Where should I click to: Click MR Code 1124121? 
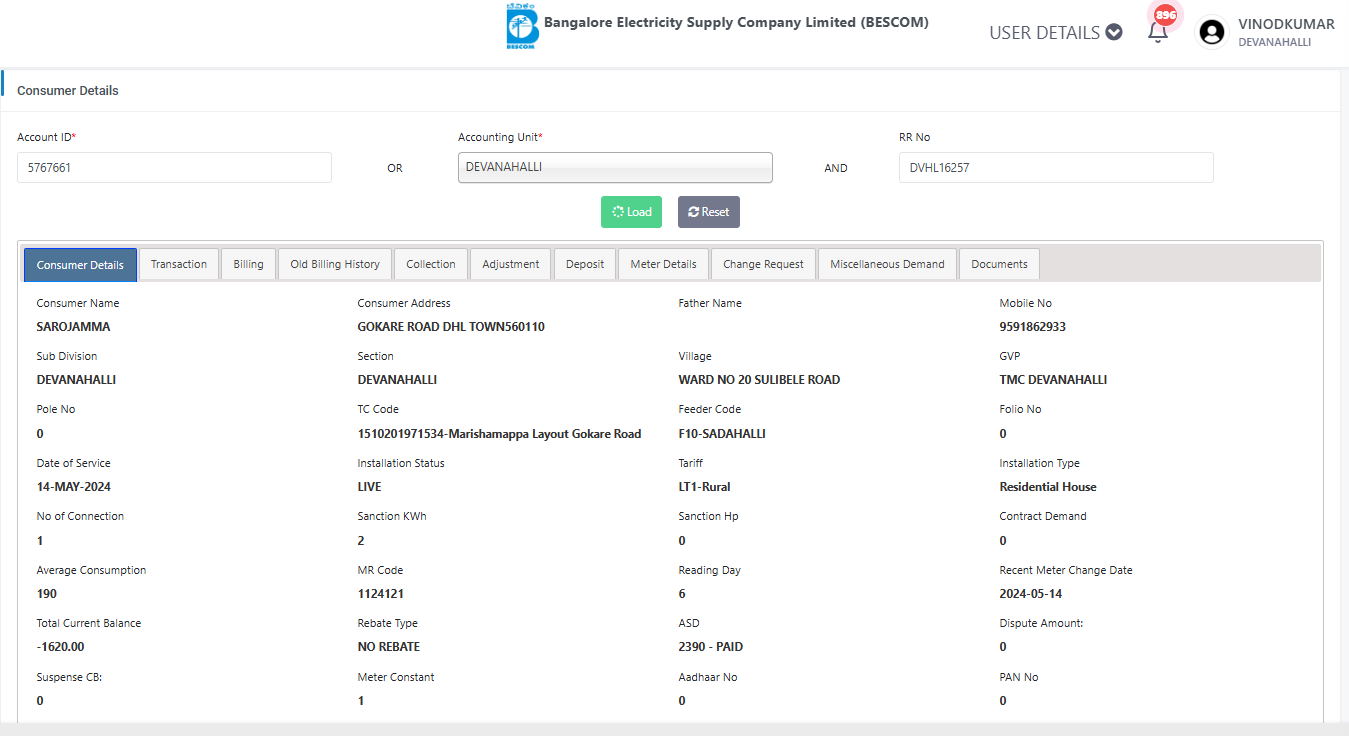point(381,594)
